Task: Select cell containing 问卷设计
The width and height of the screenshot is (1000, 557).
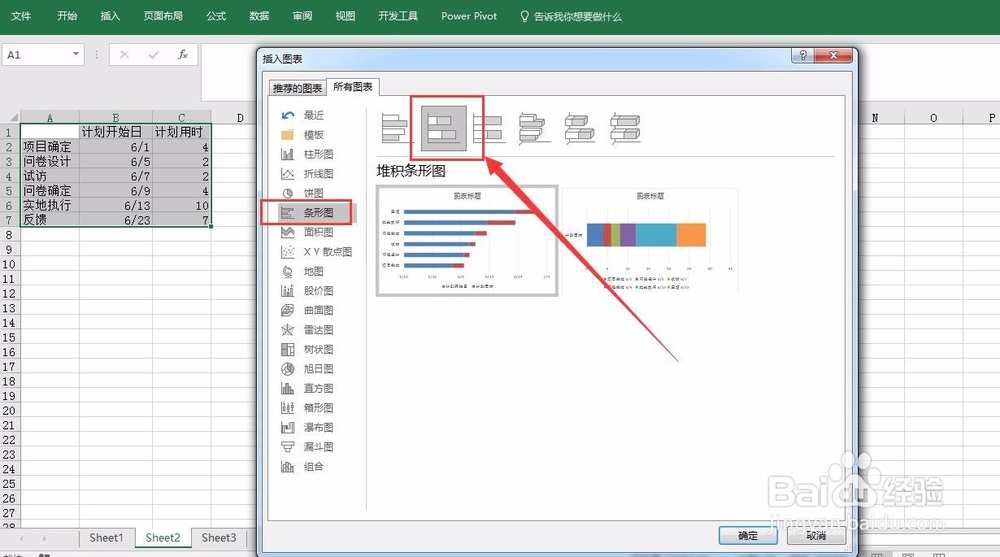Action: pyautogui.click(x=50, y=161)
